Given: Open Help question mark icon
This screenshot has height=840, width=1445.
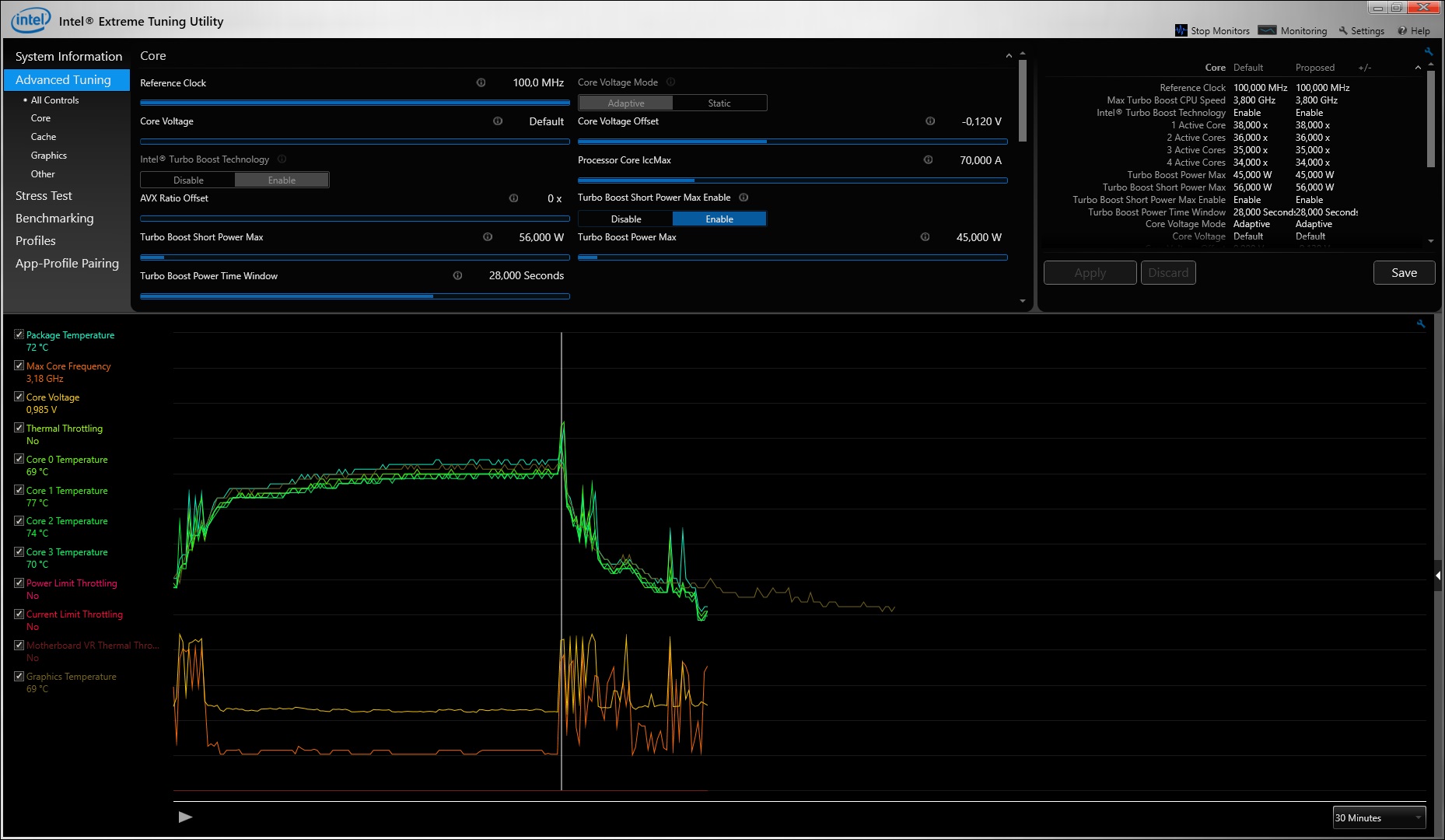Looking at the screenshot, I should tap(1402, 30).
